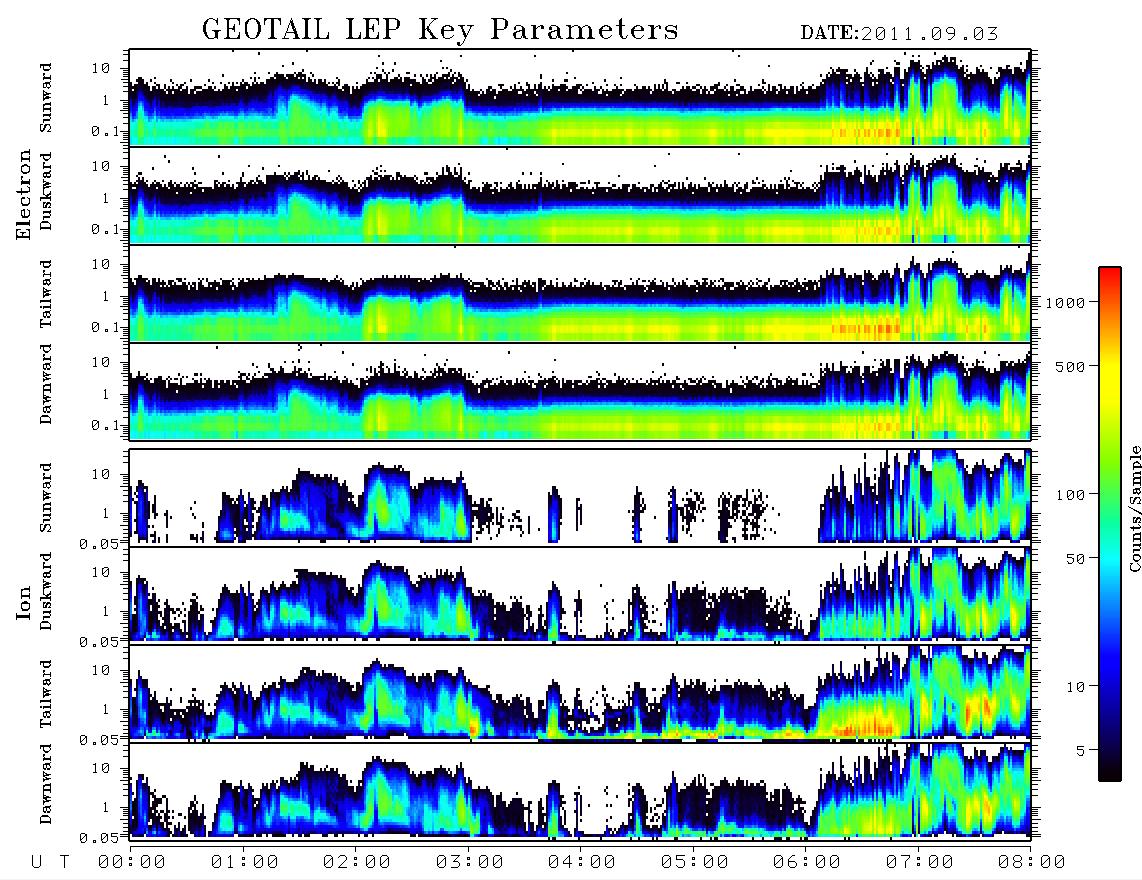Select the Ion Tailward spectrogram panel
This screenshot has width=1142, height=880.
point(580,692)
